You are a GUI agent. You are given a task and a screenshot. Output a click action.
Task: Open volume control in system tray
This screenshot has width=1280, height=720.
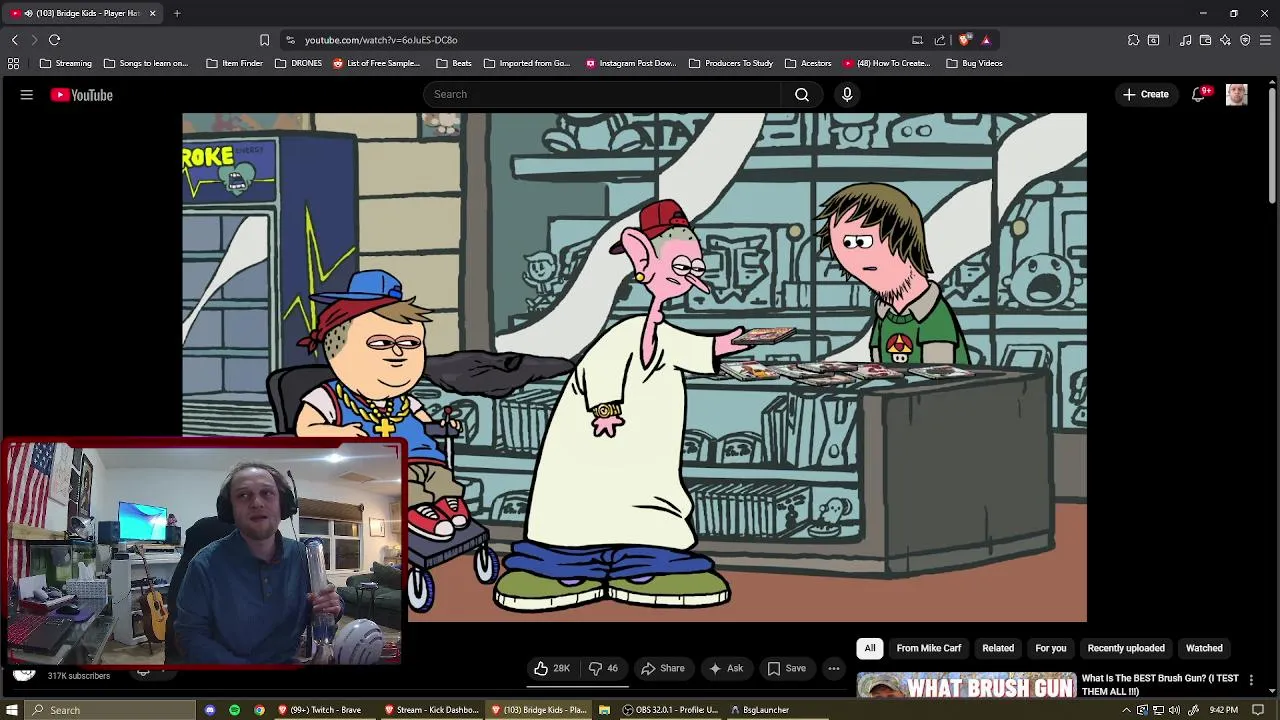pos(1175,710)
